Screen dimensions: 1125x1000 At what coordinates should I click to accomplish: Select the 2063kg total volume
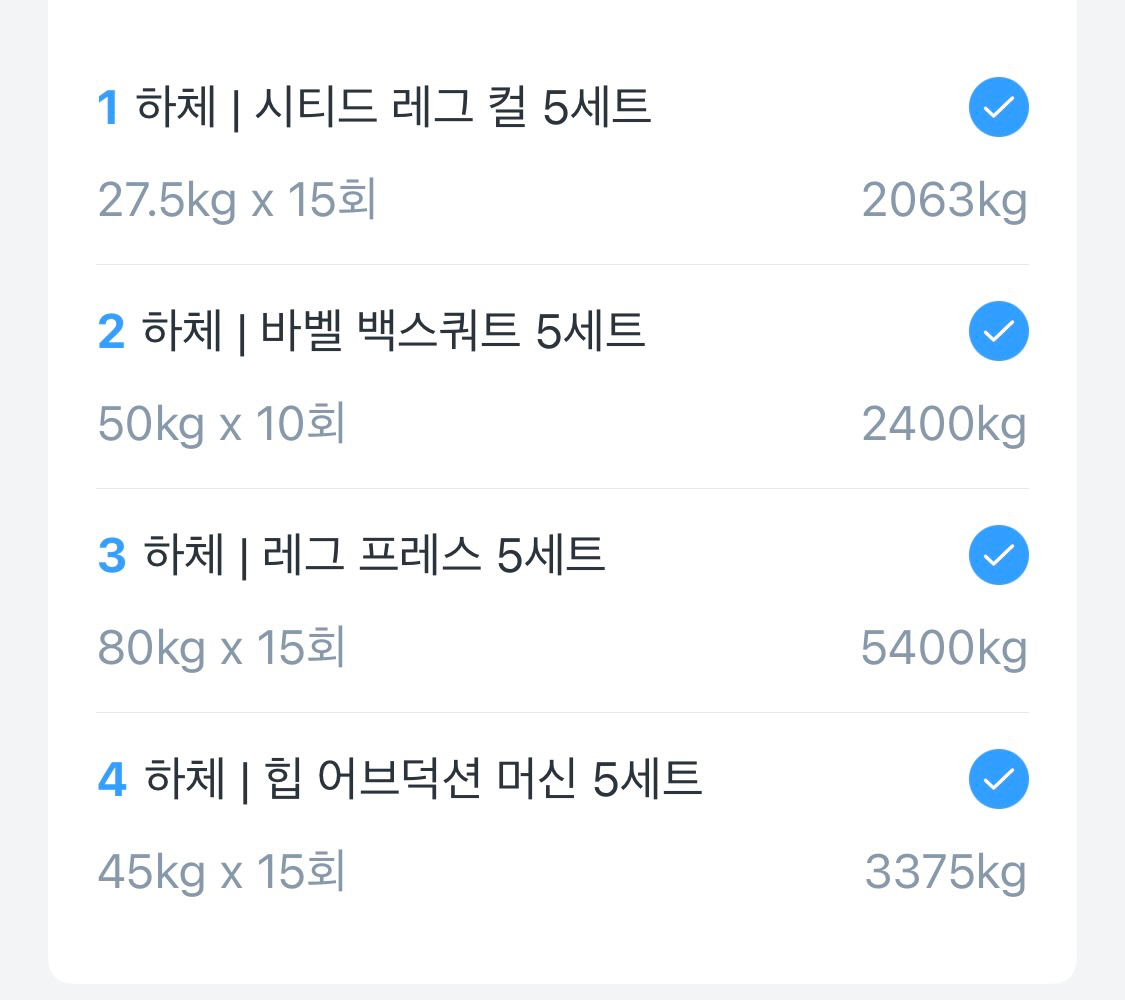pos(944,201)
